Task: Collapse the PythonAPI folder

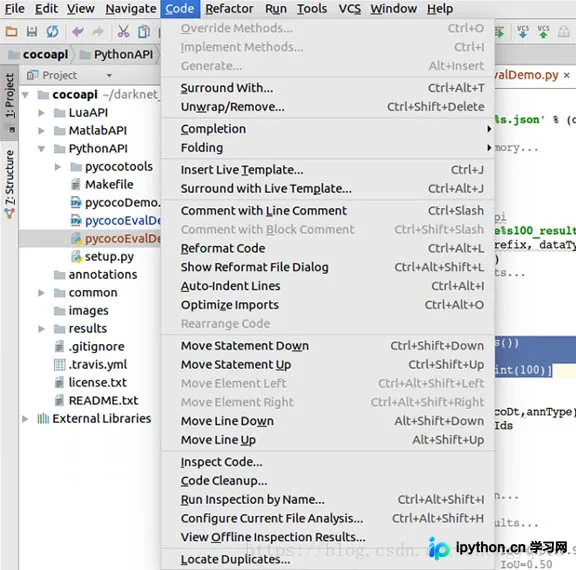Action: point(42,149)
